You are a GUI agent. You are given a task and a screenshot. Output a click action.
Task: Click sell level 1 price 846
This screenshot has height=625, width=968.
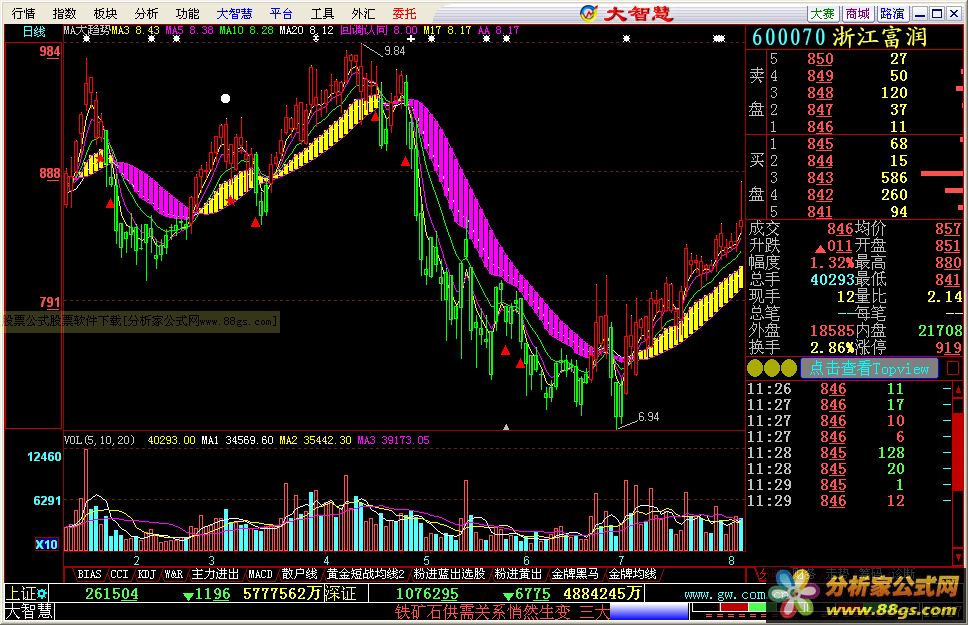point(820,127)
